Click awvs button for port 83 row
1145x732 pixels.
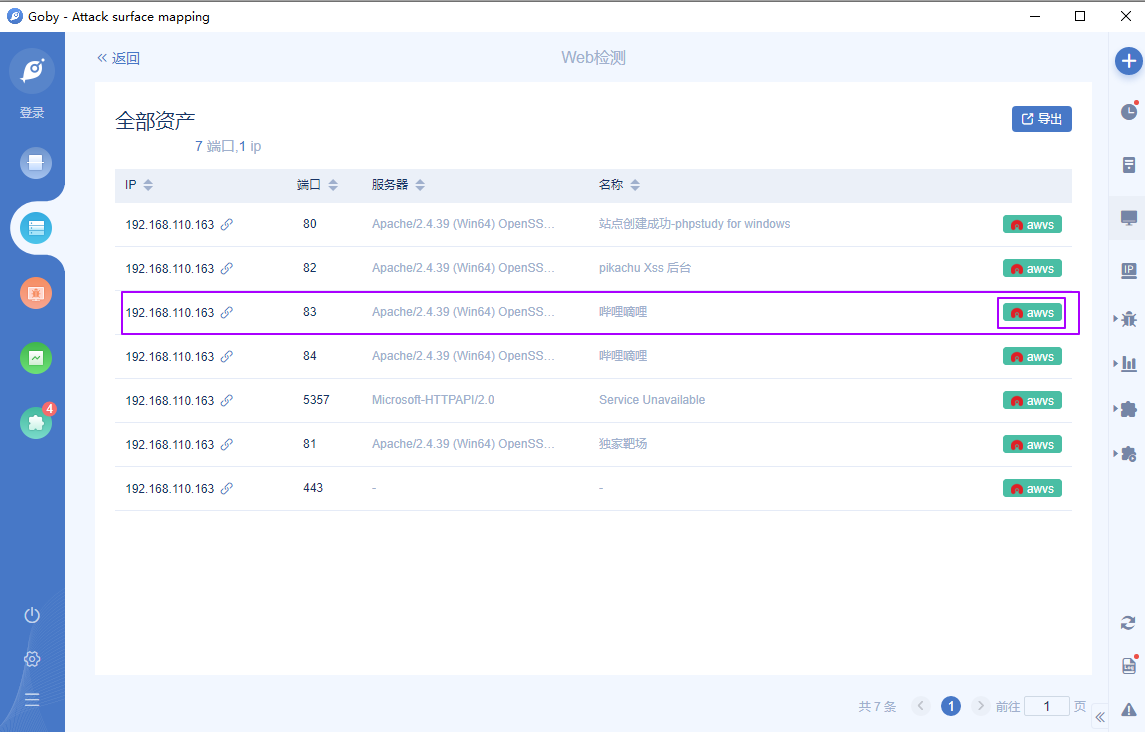tap(1032, 313)
